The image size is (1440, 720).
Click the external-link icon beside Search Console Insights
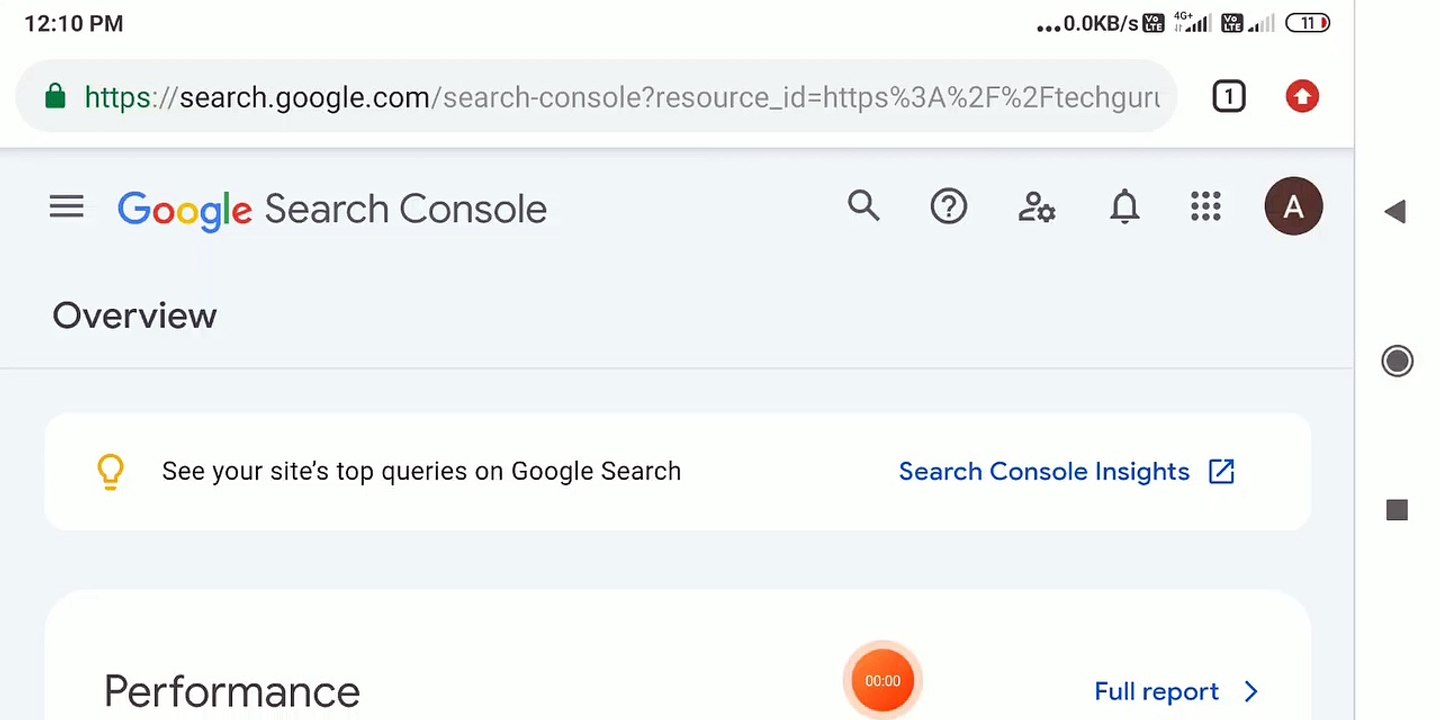click(1222, 471)
